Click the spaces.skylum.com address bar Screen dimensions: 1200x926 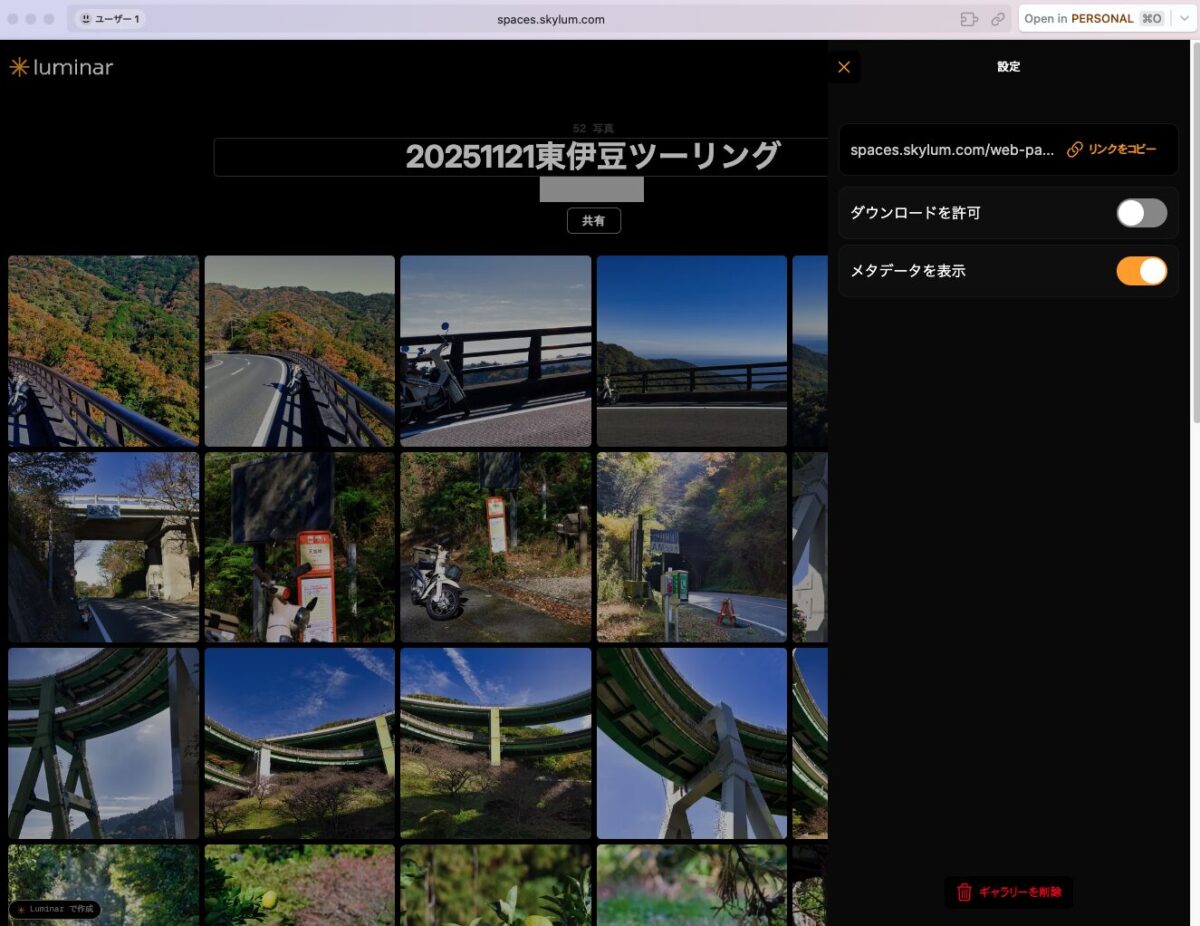coord(551,18)
